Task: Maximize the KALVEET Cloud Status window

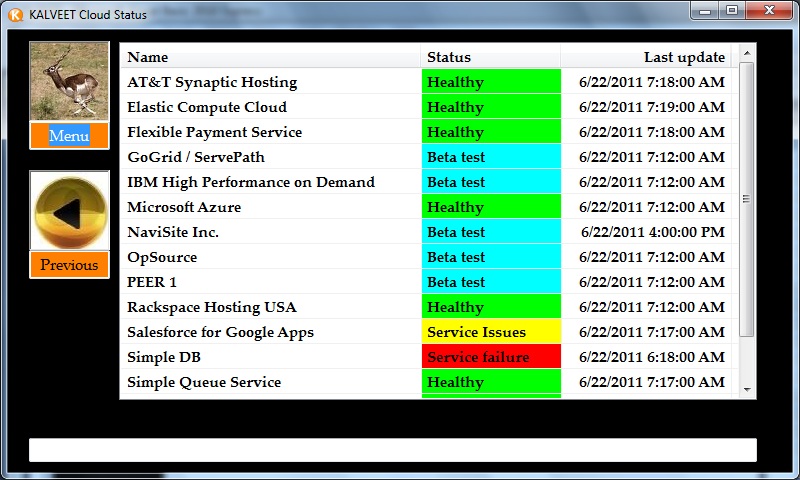Action: 732,11
